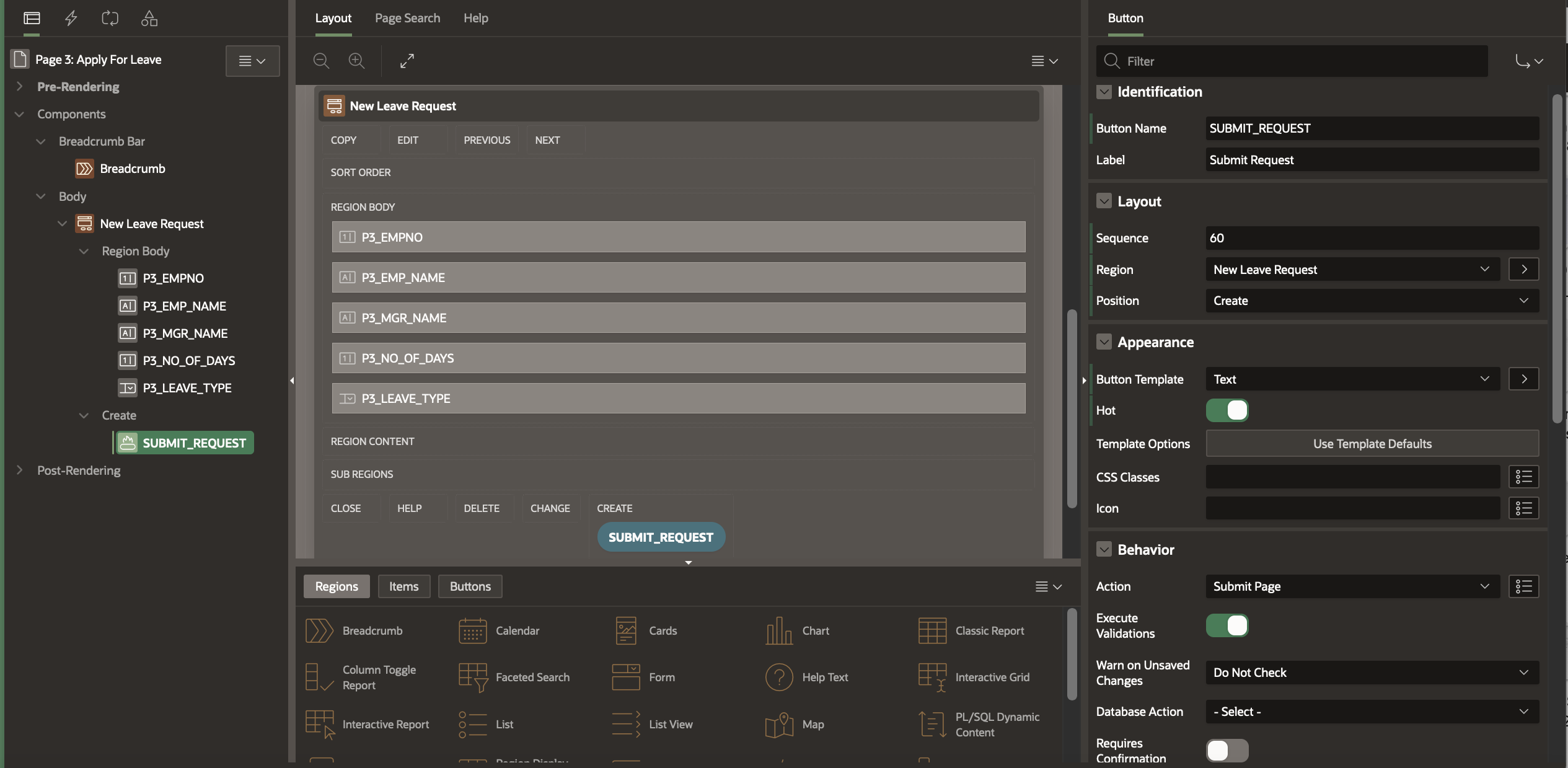This screenshot has height=768, width=1568.
Task: Expand the layout pane to full screen
Action: tap(407, 61)
